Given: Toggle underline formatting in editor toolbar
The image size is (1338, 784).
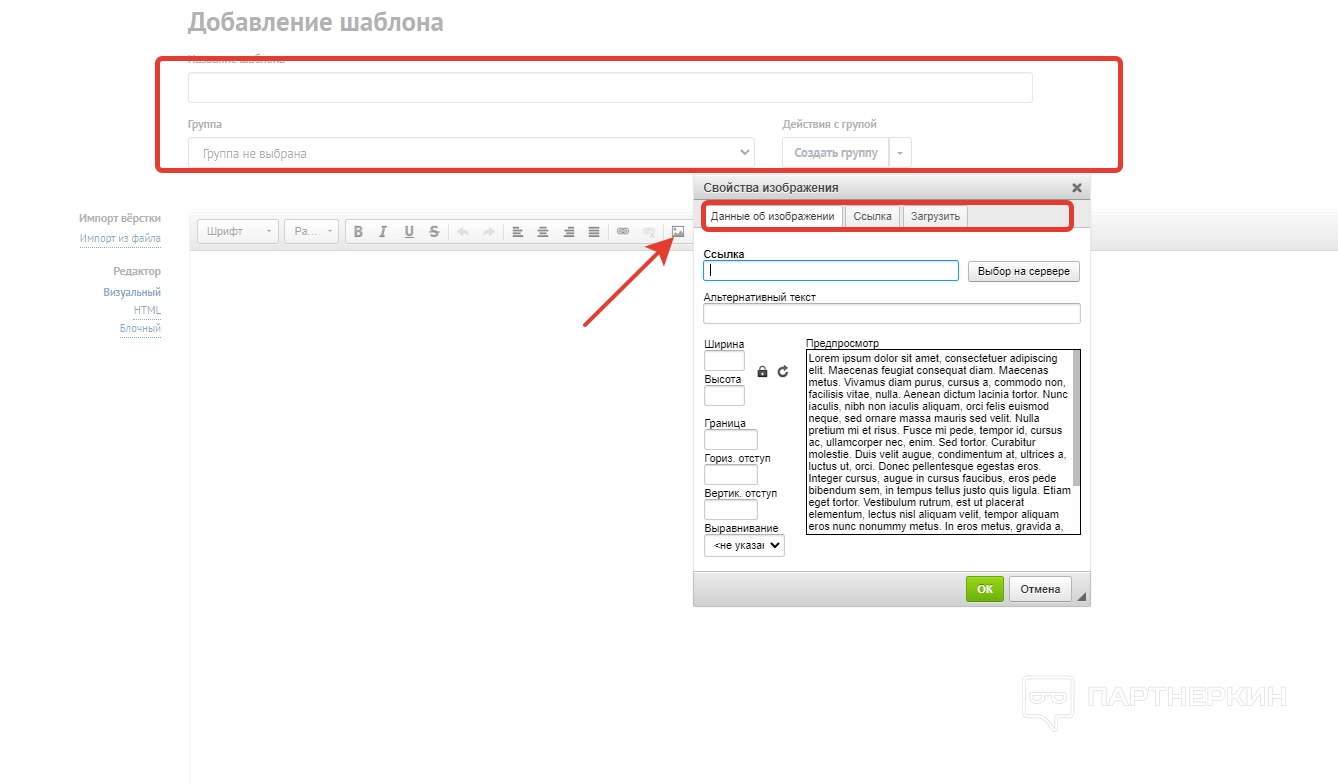Looking at the screenshot, I should (x=409, y=232).
